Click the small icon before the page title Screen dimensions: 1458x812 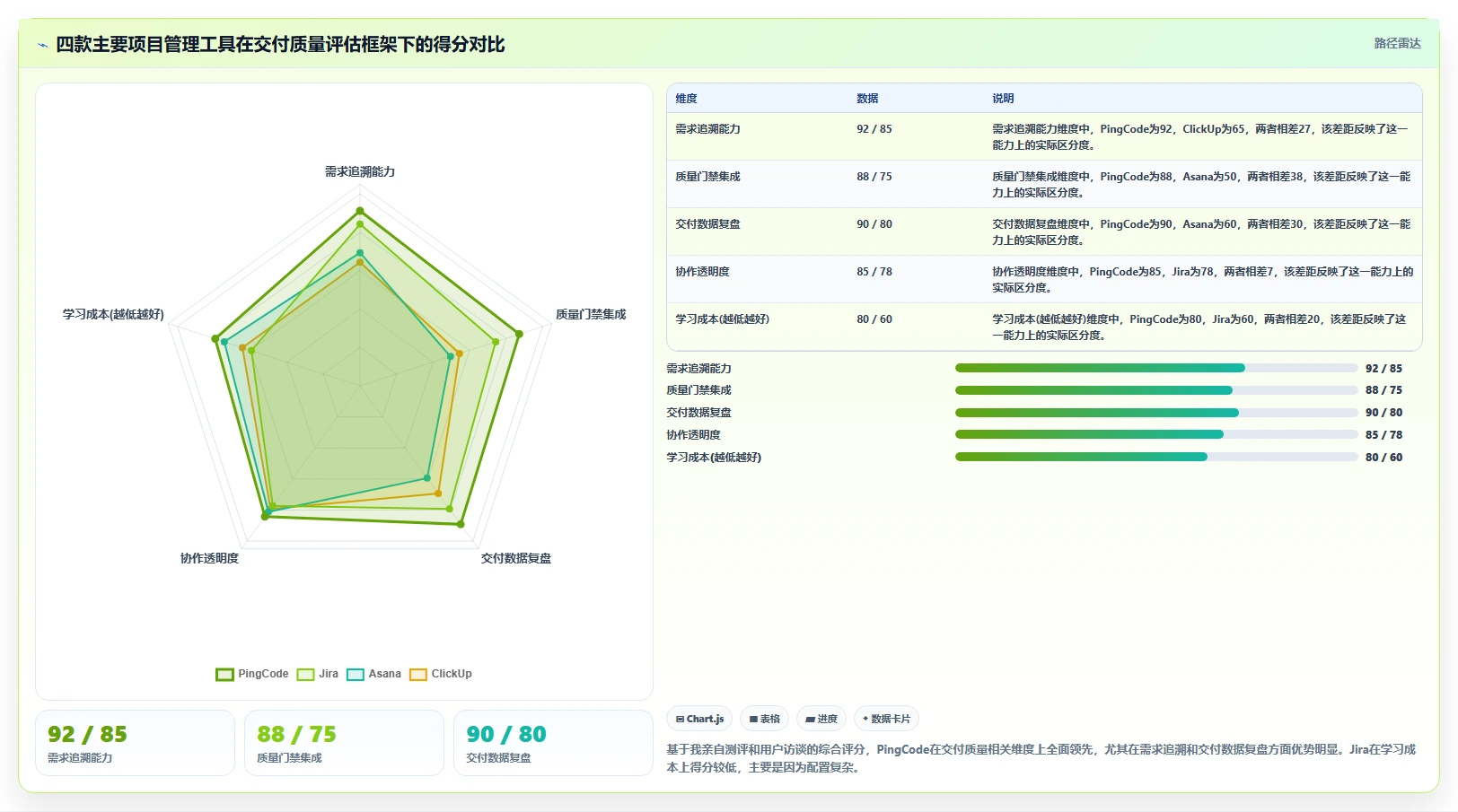pyautogui.click(x=42, y=45)
